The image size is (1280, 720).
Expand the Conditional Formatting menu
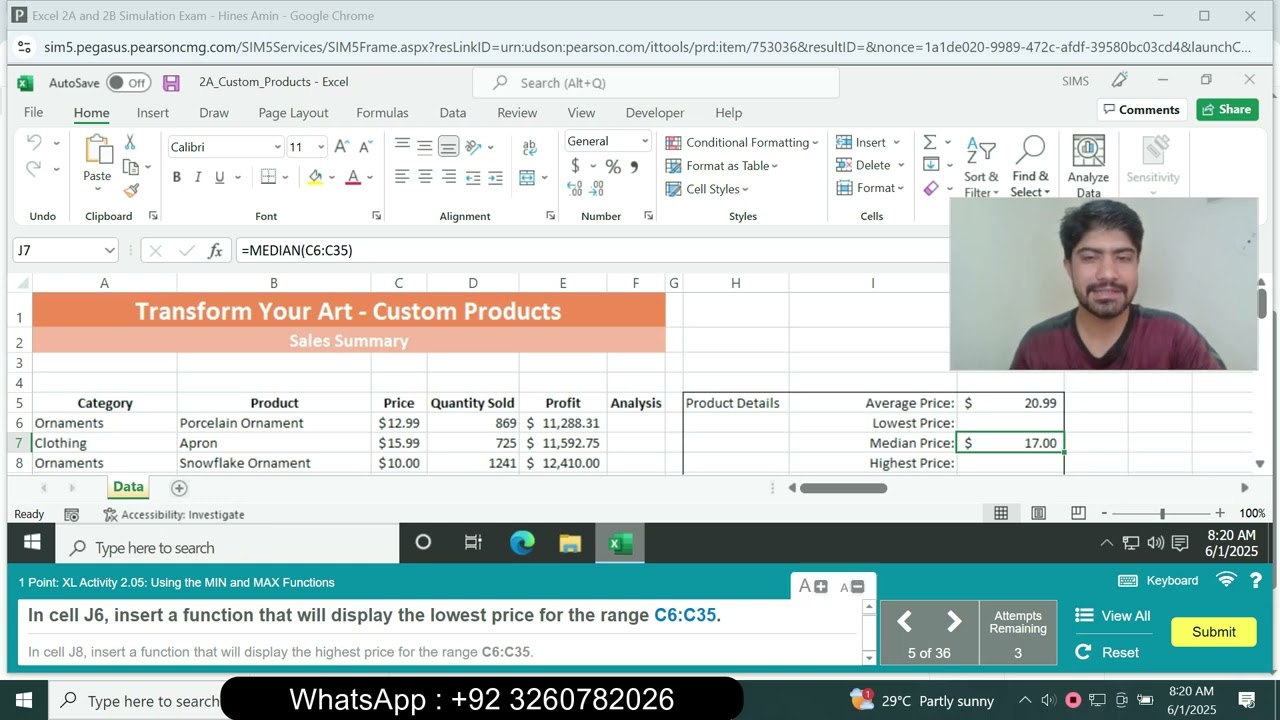point(742,142)
